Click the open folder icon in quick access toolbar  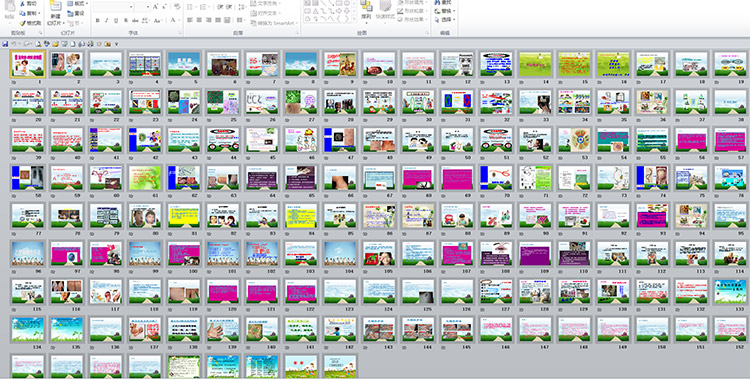point(55,44)
